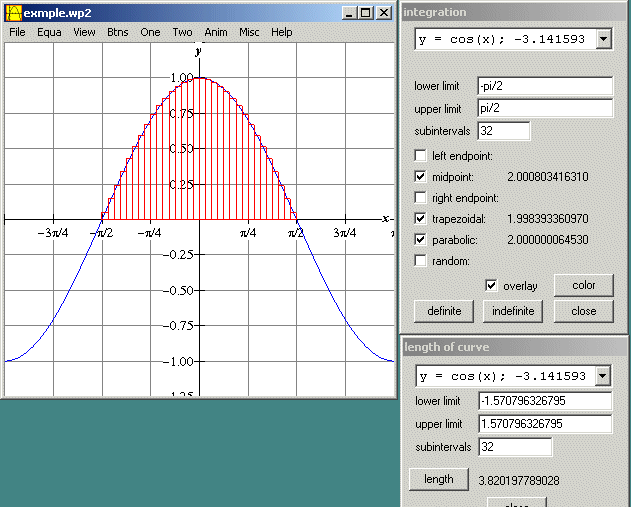Enable the left endpoint checkbox

420,156
